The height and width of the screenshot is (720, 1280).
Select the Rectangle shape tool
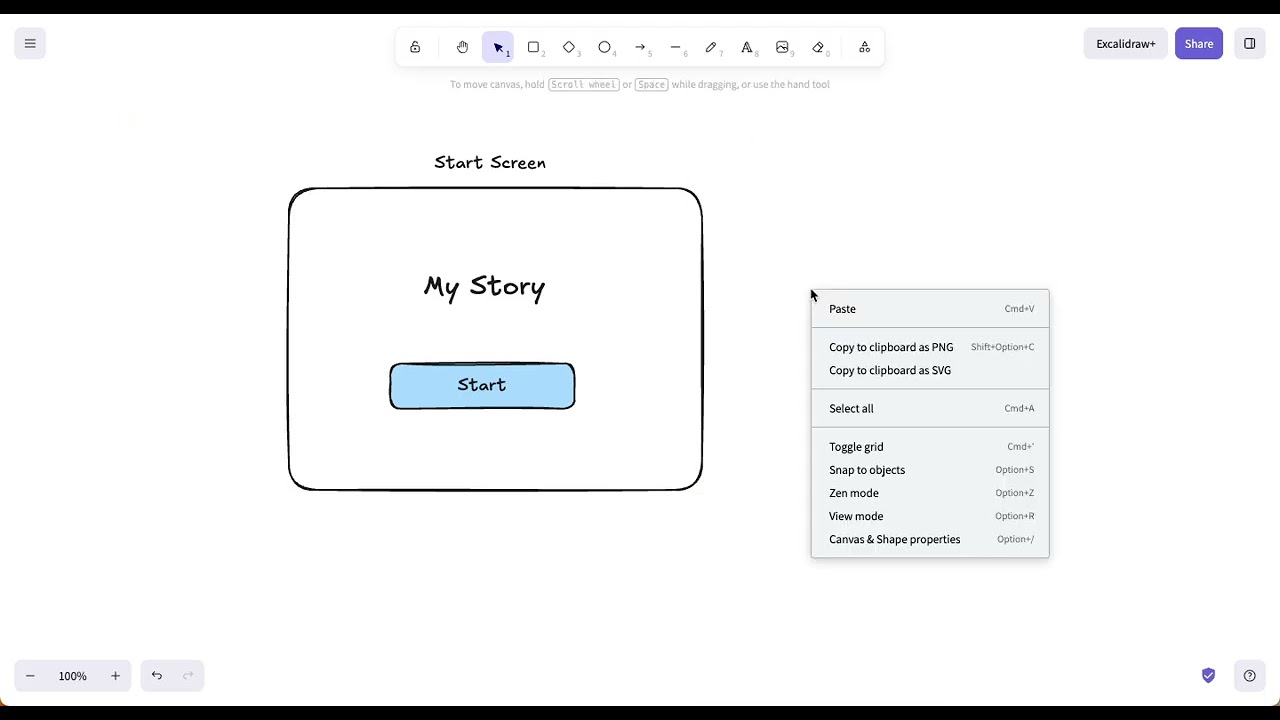(x=534, y=47)
